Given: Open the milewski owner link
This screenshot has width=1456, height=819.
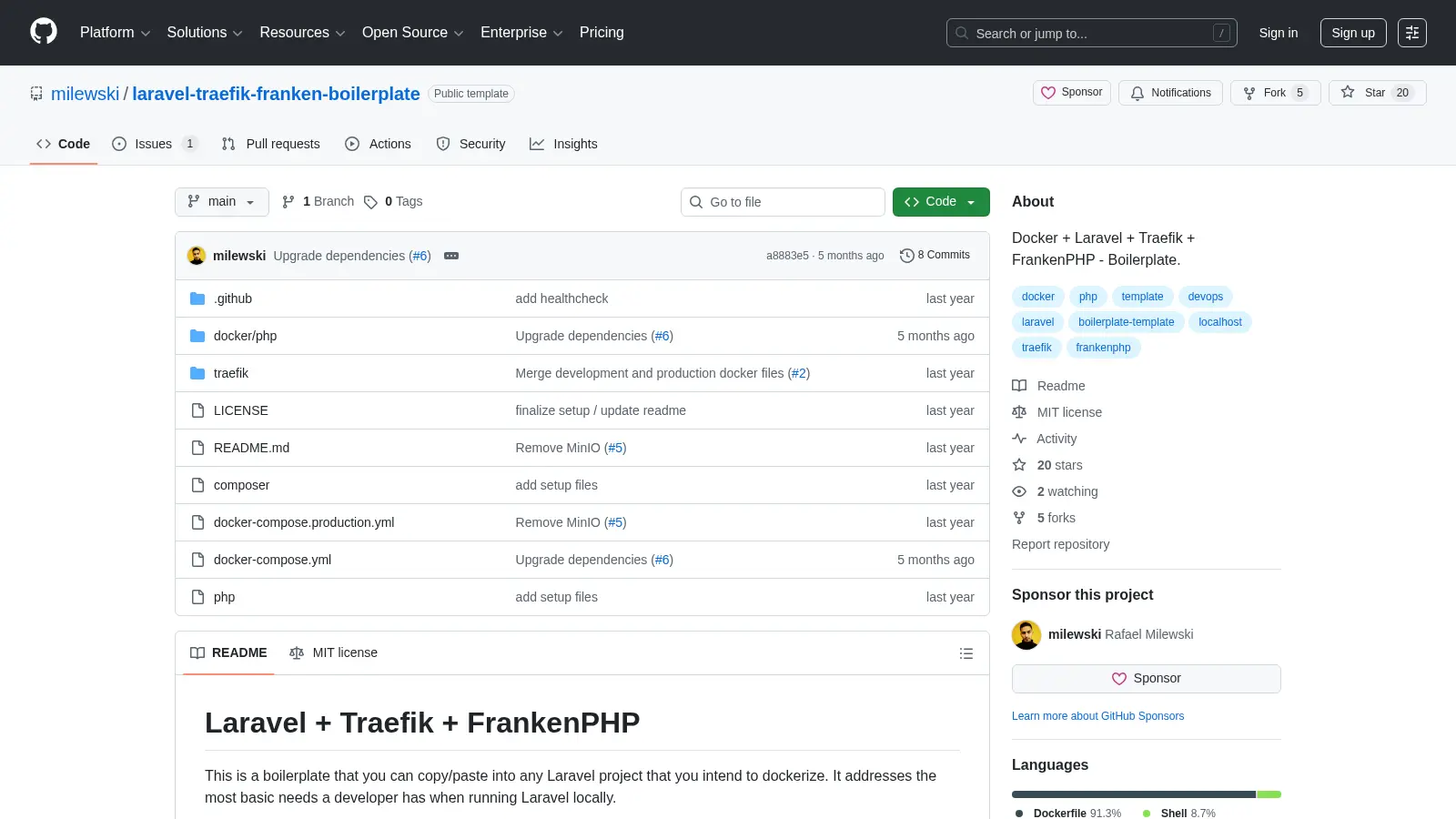Looking at the screenshot, I should click(x=85, y=94).
